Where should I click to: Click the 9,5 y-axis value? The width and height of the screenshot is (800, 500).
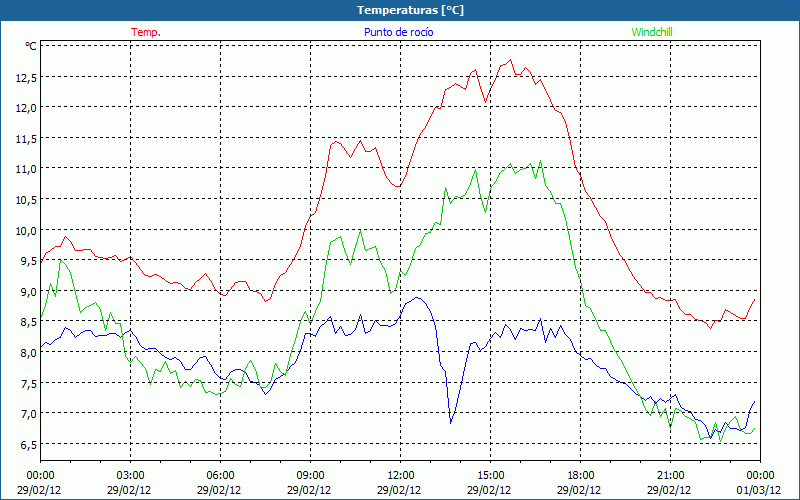point(28,261)
